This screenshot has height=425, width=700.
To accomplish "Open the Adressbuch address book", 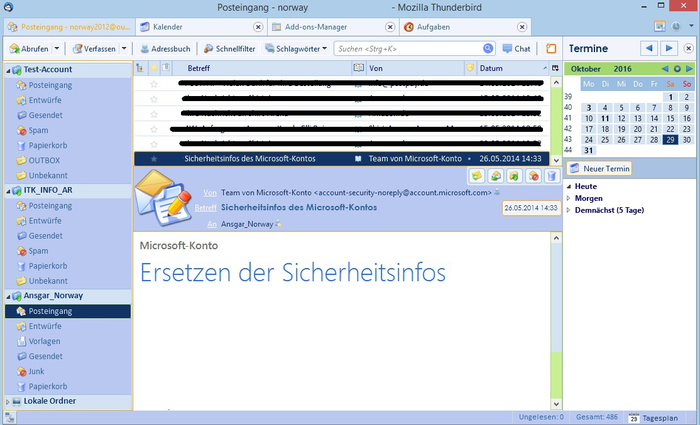I will point(165,49).
